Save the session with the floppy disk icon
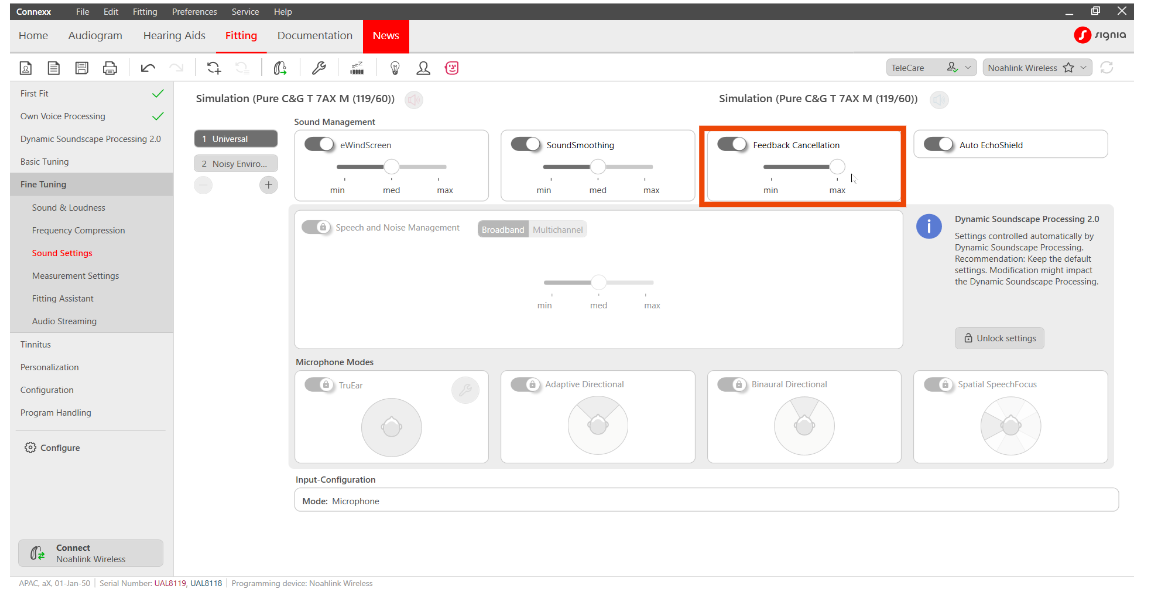 [81, 68]
